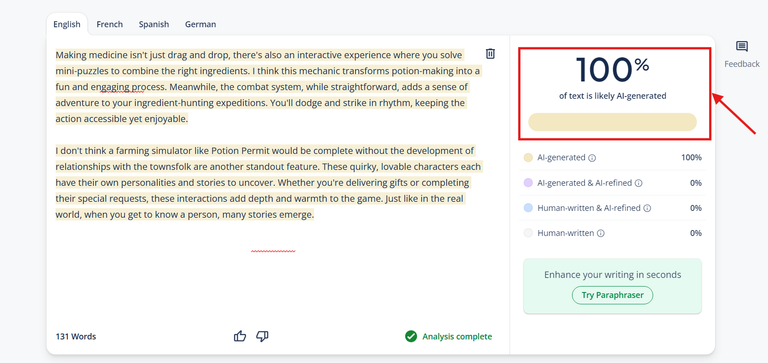
Task: Select the English tab
Action: (67, 24)
